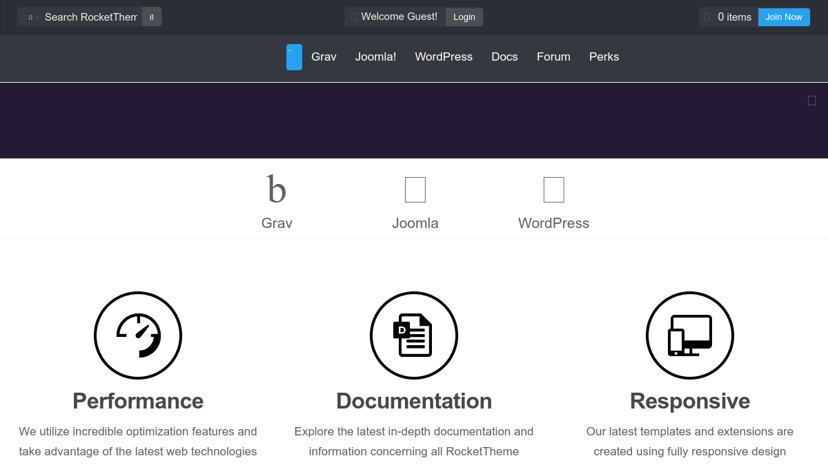The width and height of the screenshot is (828, 465).
Task: Click the Joomla platform icon
Action: 415,189
